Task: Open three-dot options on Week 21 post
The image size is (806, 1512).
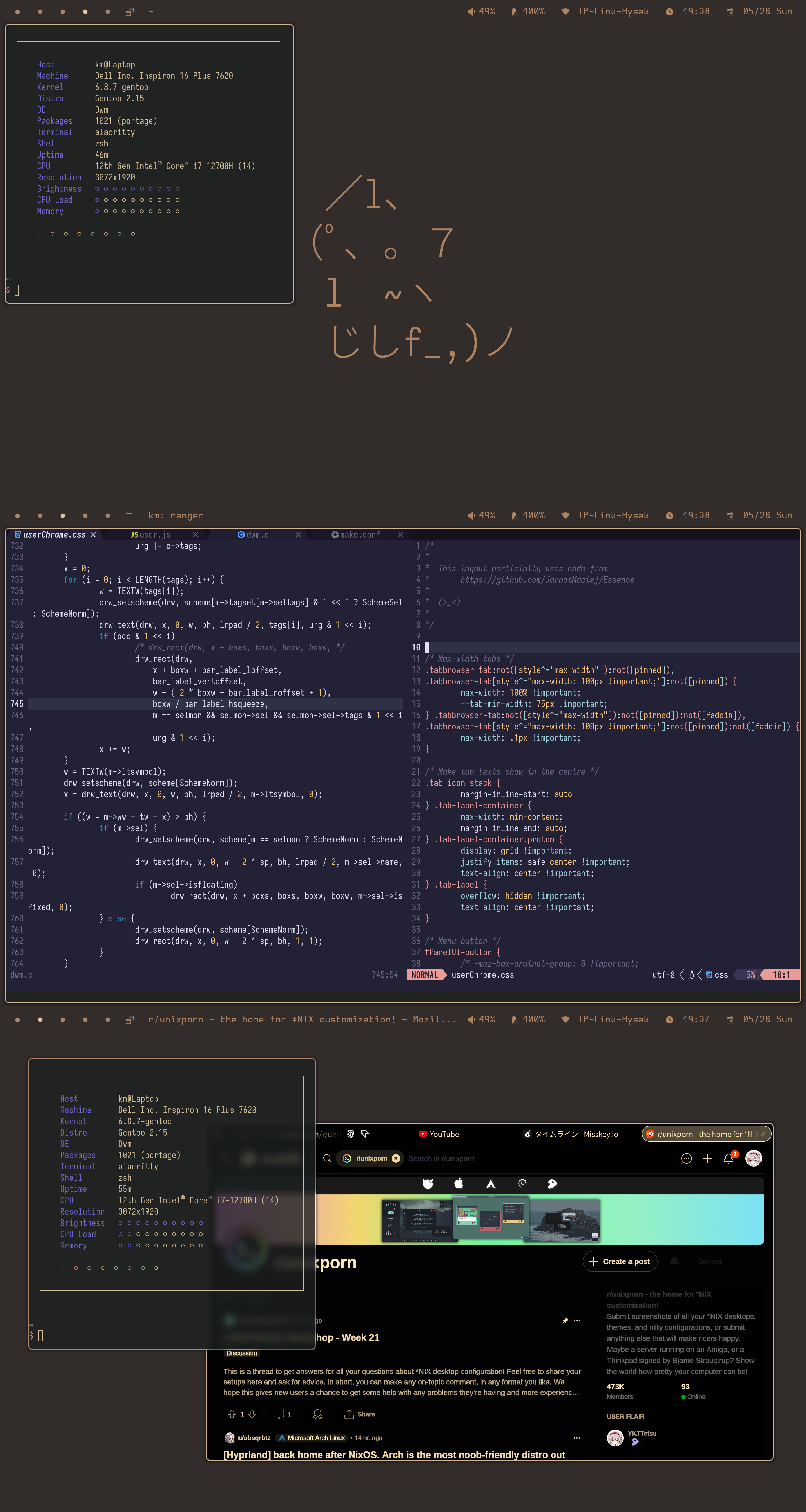Action: 577,1320
